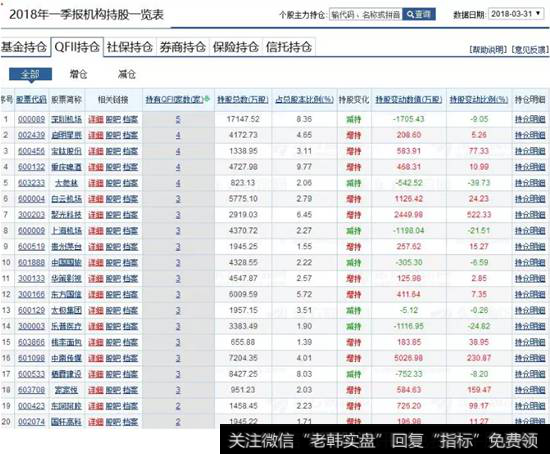Screen dimensions: 550x454
Task: Sort by 持股总数(万股) column header
Action: coord(243,100)
